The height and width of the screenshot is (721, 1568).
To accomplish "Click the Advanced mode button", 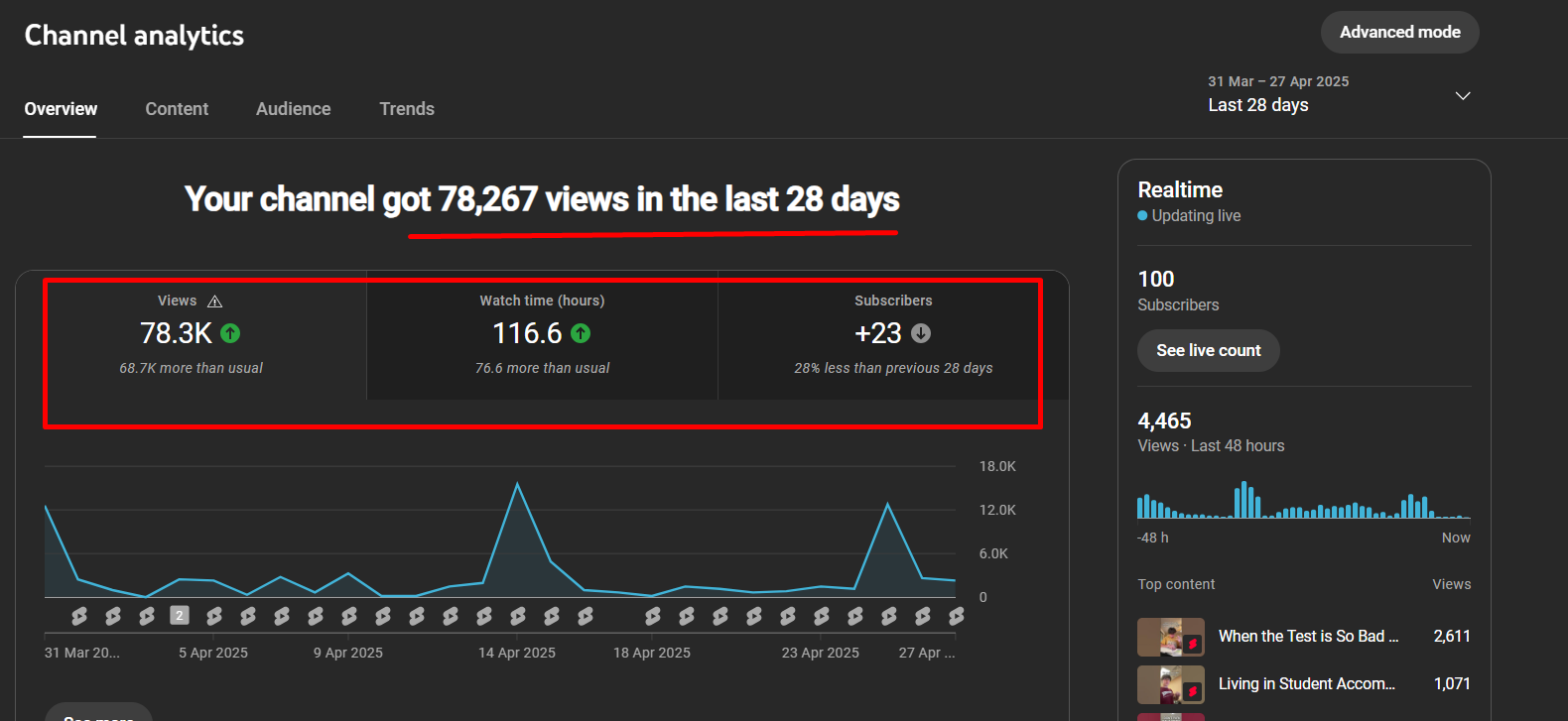I will (x=1399, y=33).
